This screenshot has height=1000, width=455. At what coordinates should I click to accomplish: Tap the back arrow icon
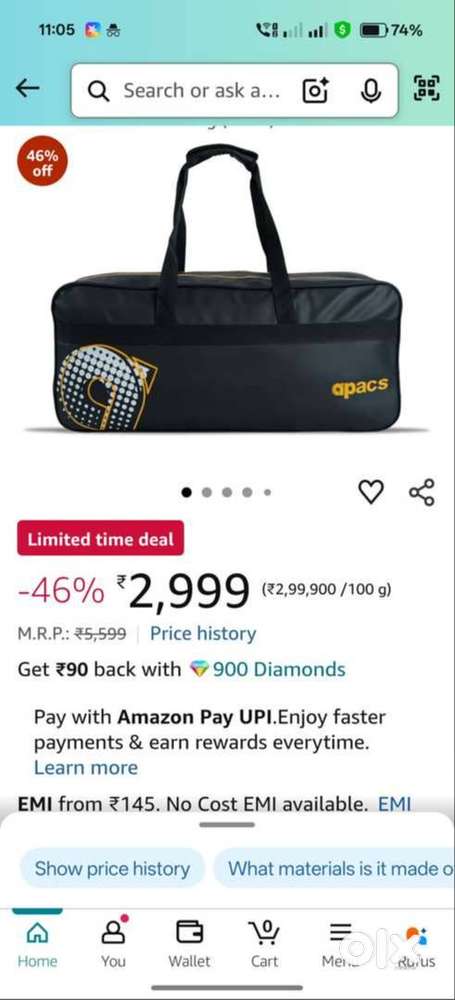(27, 89)
